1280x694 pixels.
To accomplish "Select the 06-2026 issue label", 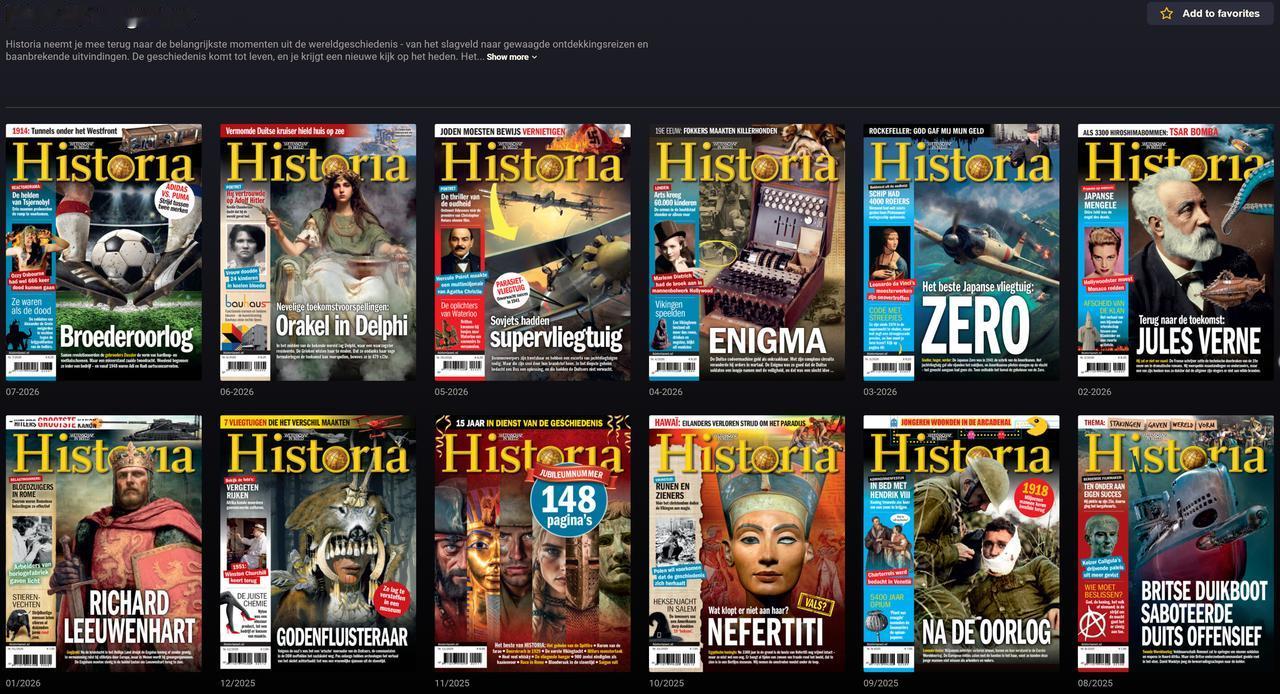I will pos(237,392).
